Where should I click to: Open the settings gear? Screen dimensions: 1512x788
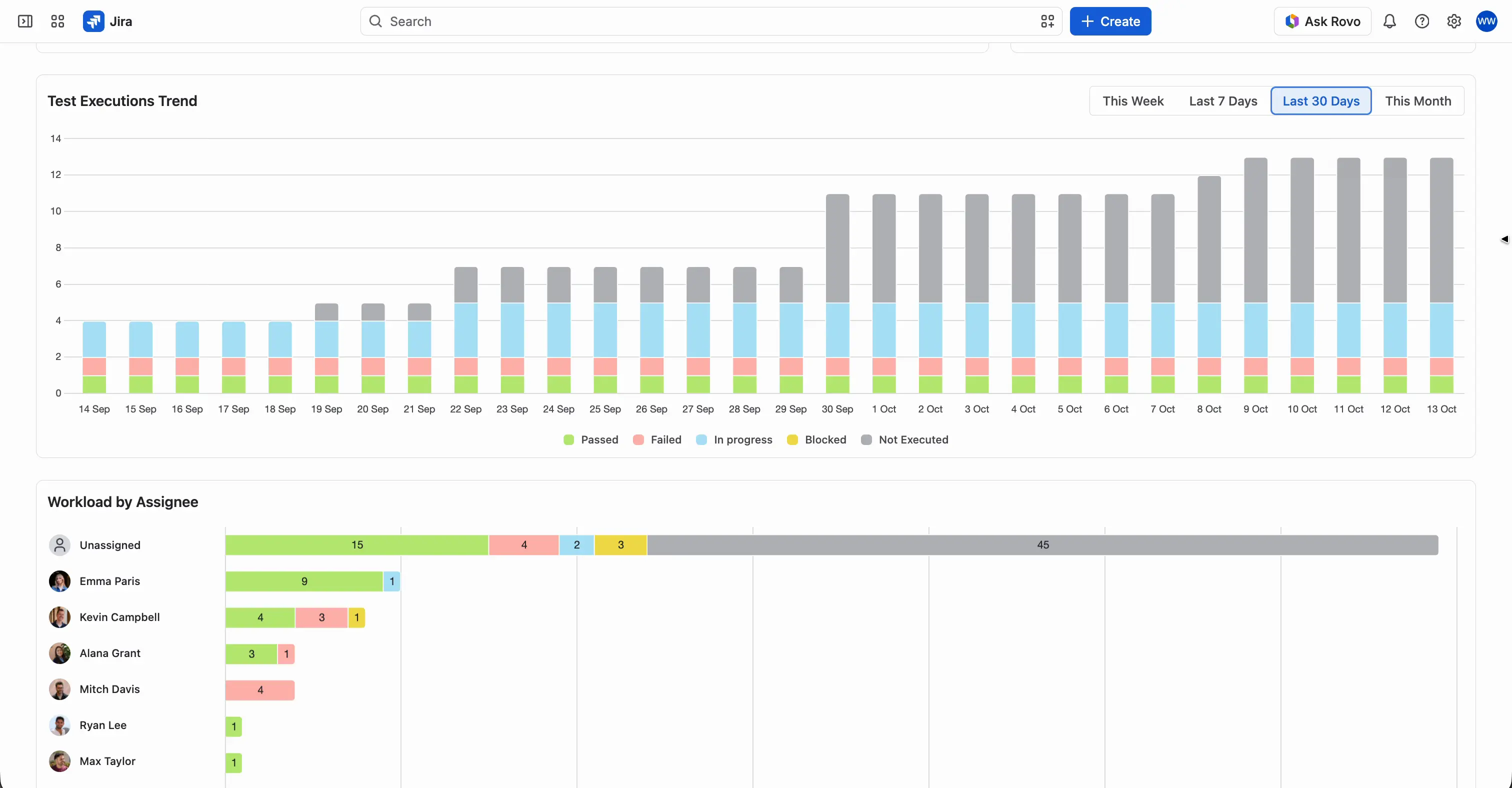1454,21
